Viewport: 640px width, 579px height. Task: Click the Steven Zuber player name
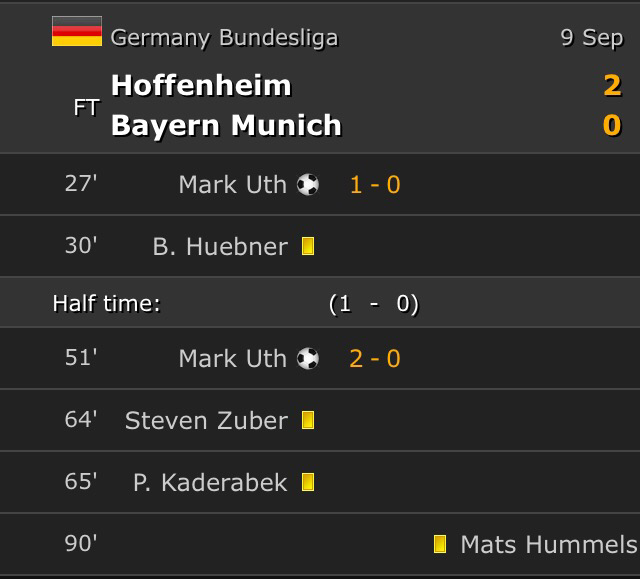pyautogui.click(x=206, y=421)
